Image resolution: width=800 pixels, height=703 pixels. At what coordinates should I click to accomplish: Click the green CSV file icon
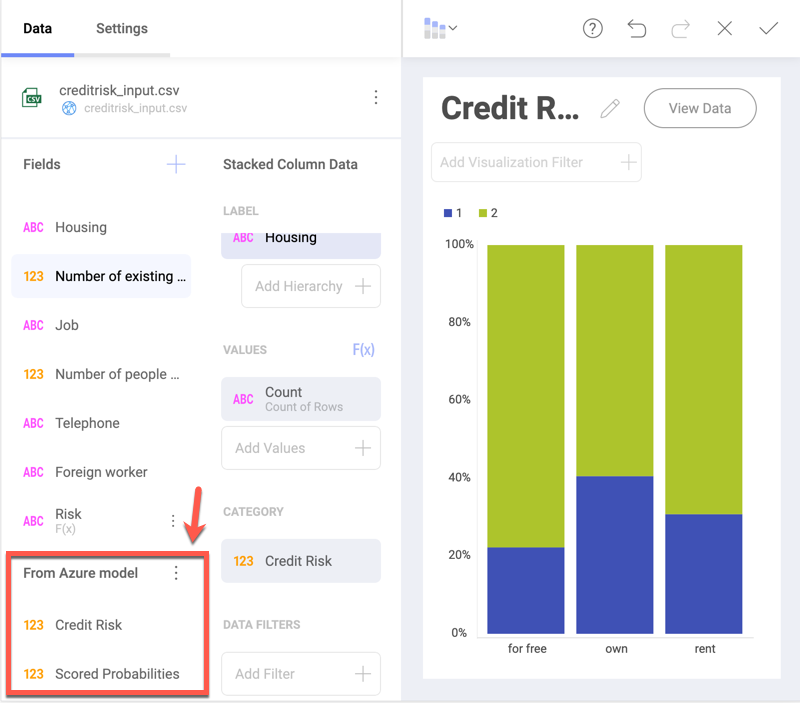30,97
